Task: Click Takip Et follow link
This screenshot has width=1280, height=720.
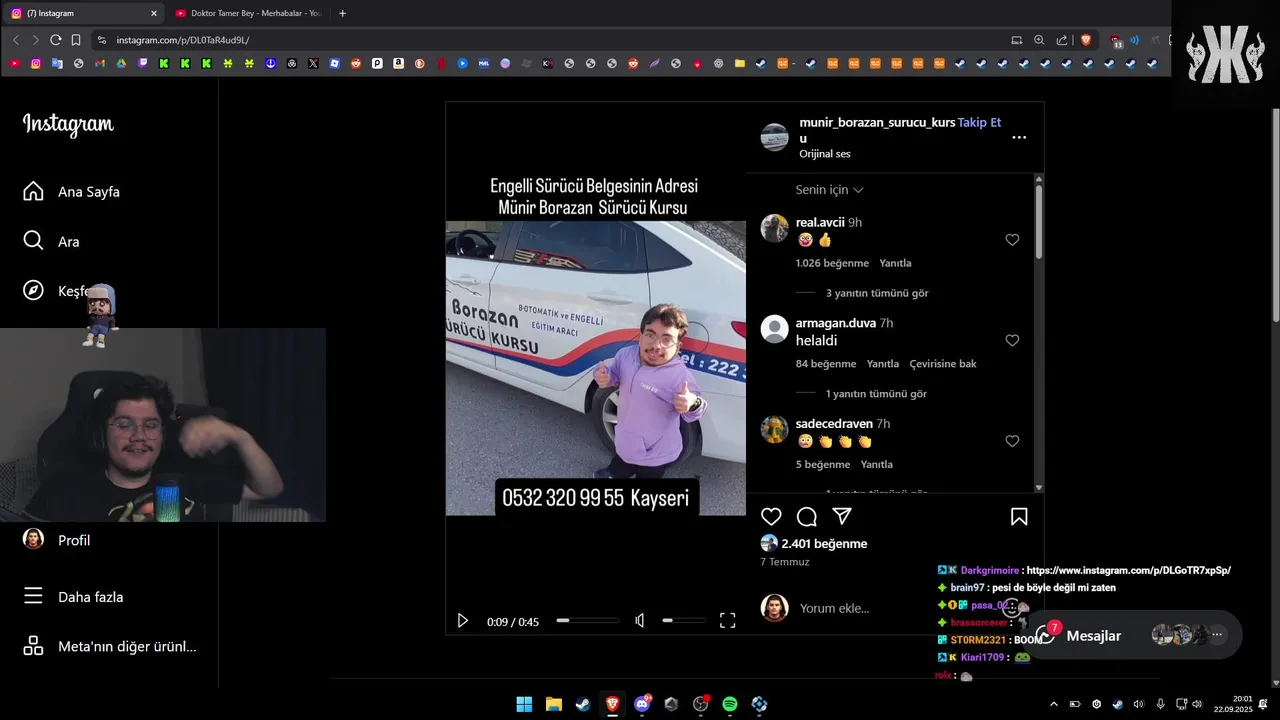Action: pyautogui.click(x=980, y=122)
